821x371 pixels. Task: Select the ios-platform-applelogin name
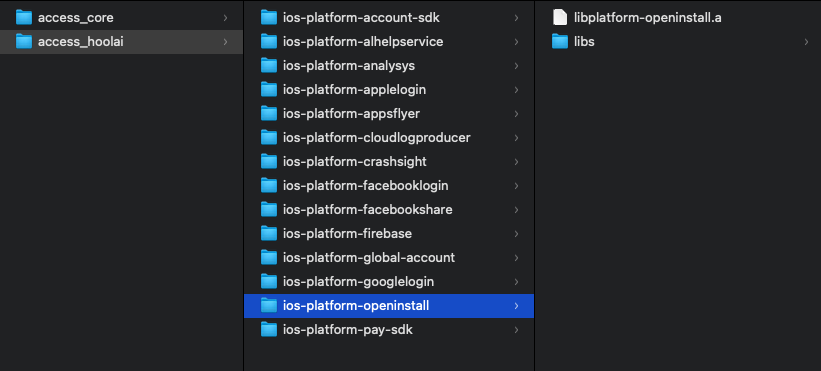354,90
